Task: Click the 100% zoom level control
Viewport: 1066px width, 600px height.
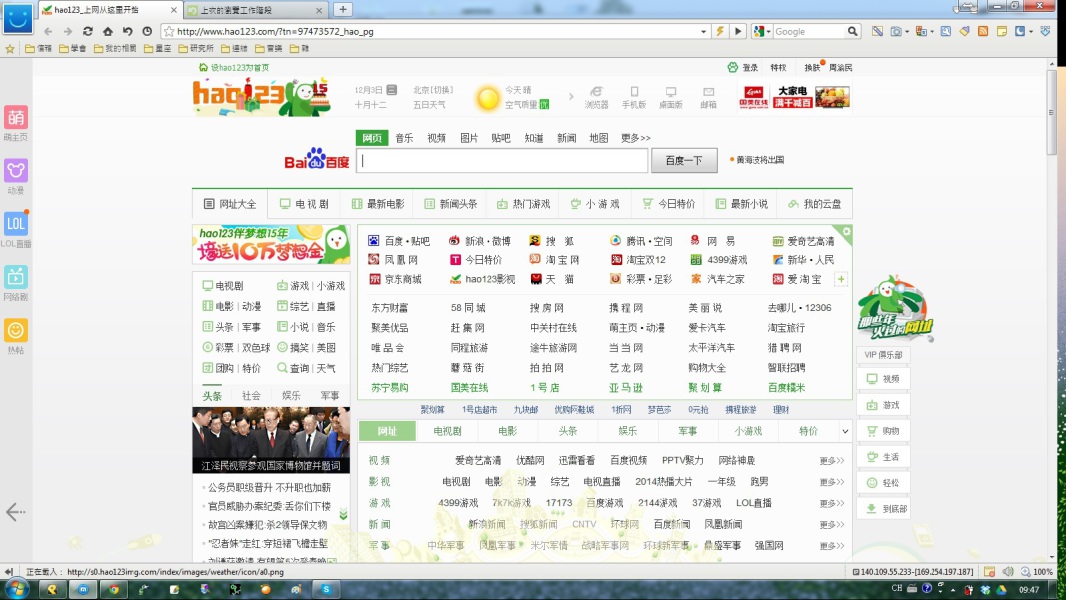Action: pos(1037,571)
